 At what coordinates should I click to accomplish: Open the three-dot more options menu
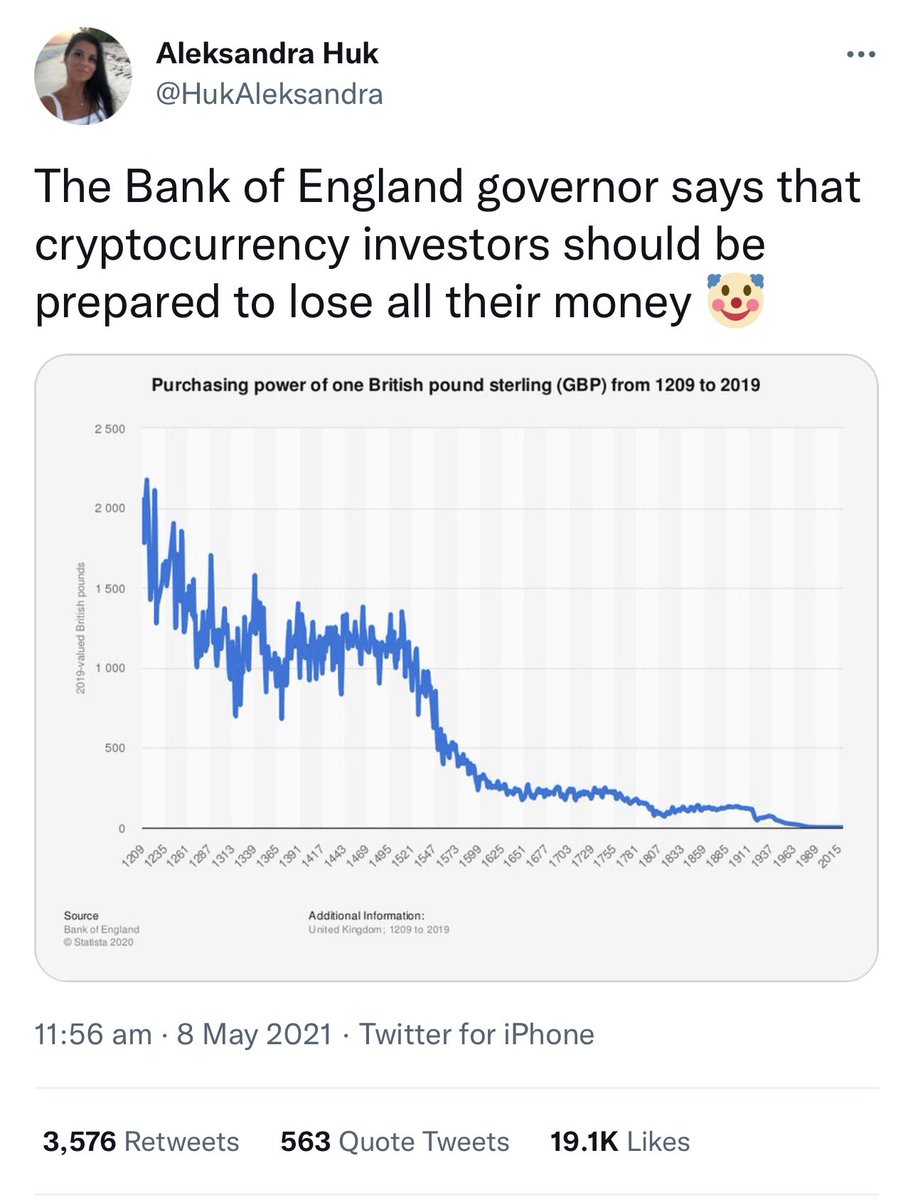pyautogui.click(x=862, y=56)
